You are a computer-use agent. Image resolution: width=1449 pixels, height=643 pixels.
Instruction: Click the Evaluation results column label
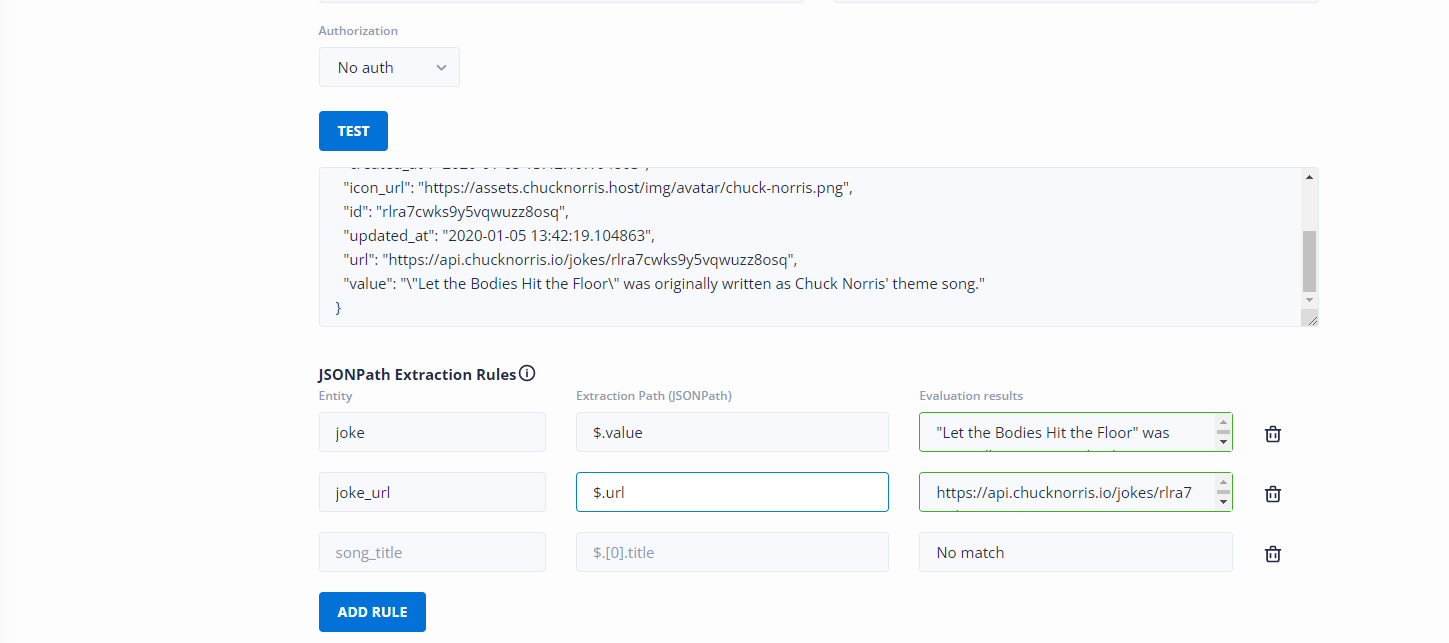coord(971,396)
